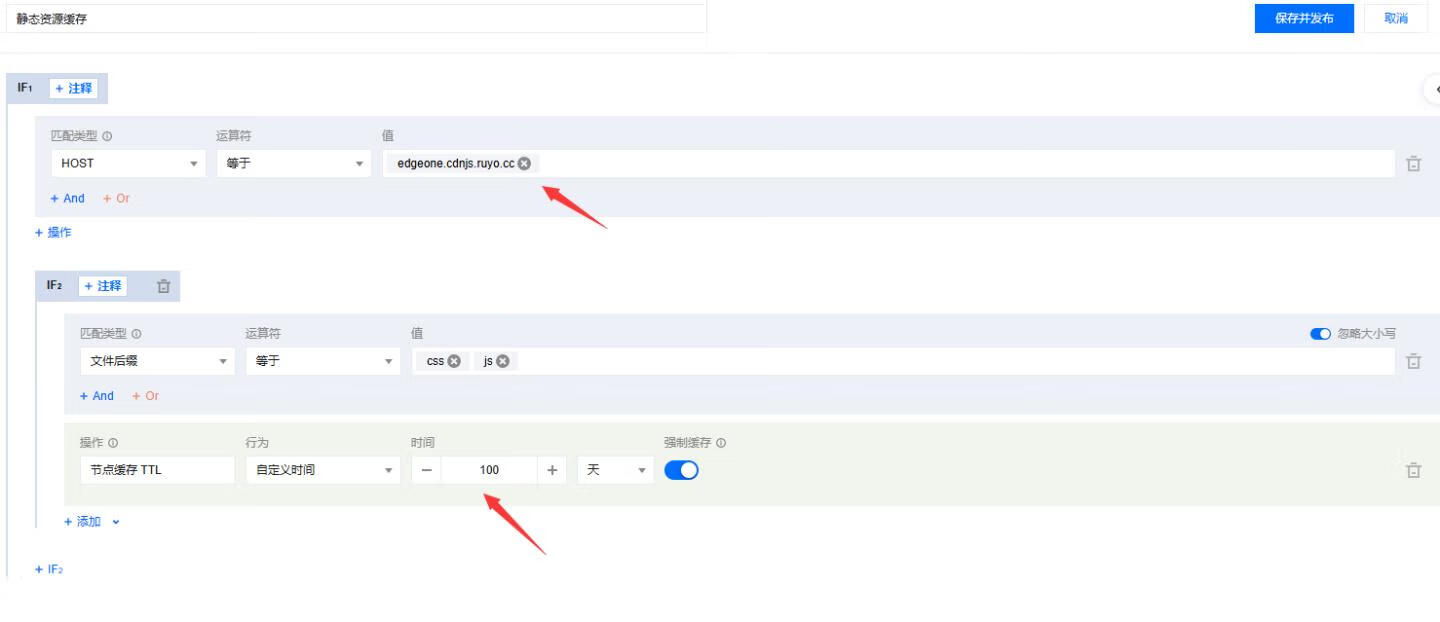
Task: Click the 取消 button
Action: [x=1395, y=19]
